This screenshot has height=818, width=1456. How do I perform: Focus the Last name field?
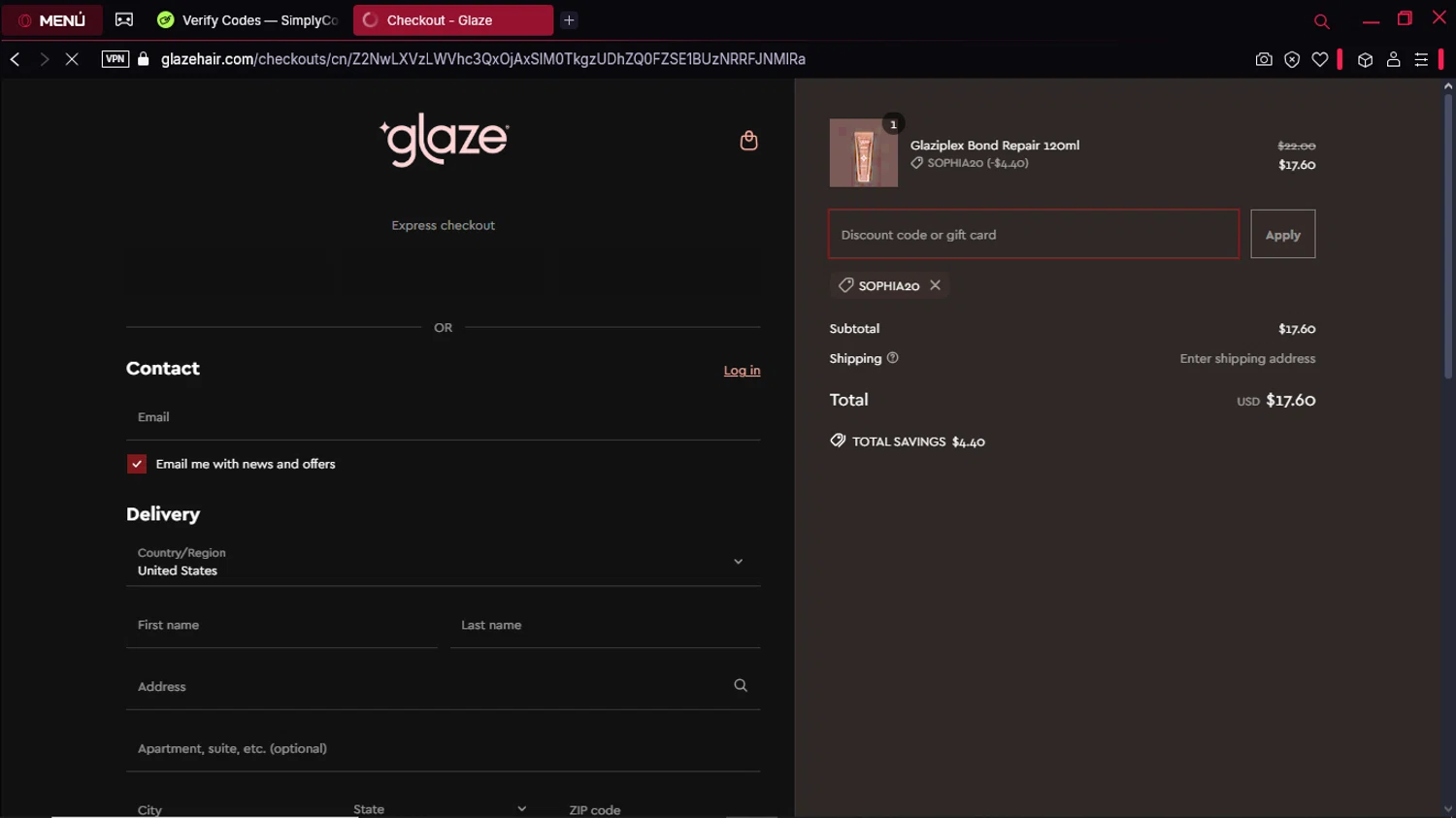coord(605,625)
